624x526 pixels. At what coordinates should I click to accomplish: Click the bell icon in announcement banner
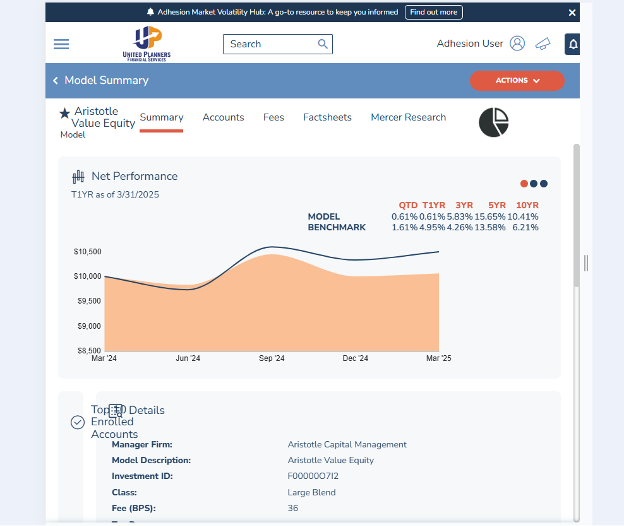tap(150, 12)
